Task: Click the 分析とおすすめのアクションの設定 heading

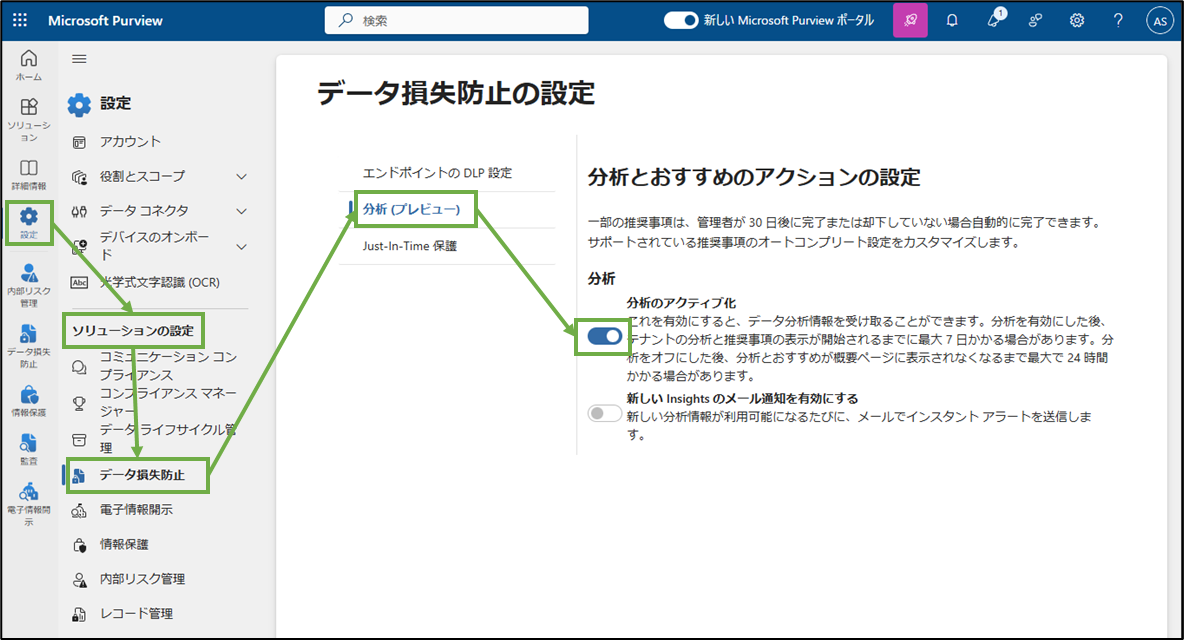Action: click(754, 177)
